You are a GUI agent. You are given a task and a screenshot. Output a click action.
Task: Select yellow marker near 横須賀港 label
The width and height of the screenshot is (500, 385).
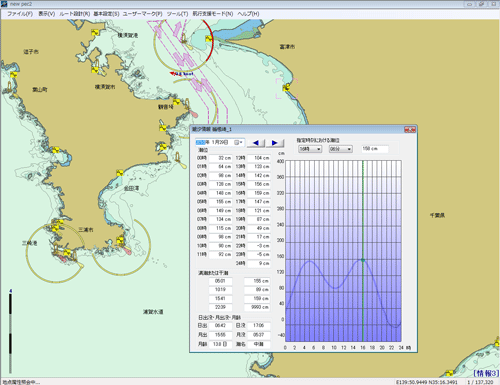click(x=95, y=32)
